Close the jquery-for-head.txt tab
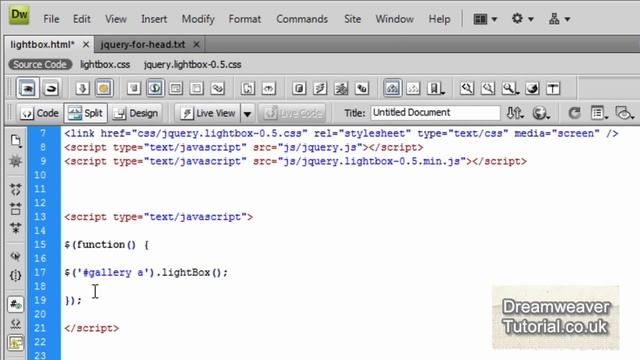The width and height of the screenshot is (640, 360). tap(196, 44)
